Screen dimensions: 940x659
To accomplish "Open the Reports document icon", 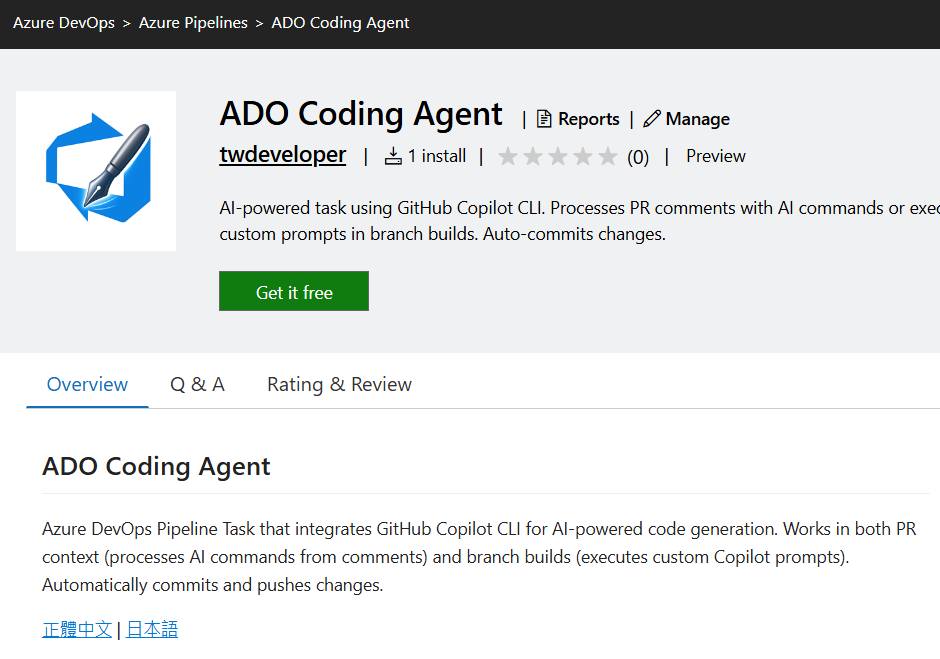I will coord(544,119).
